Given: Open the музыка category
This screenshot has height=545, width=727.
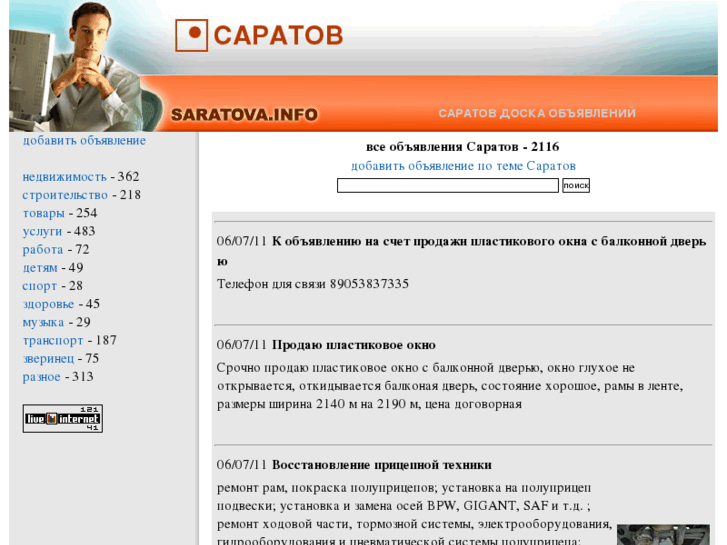Looking at the screenshot, I should tap(43, 322).
